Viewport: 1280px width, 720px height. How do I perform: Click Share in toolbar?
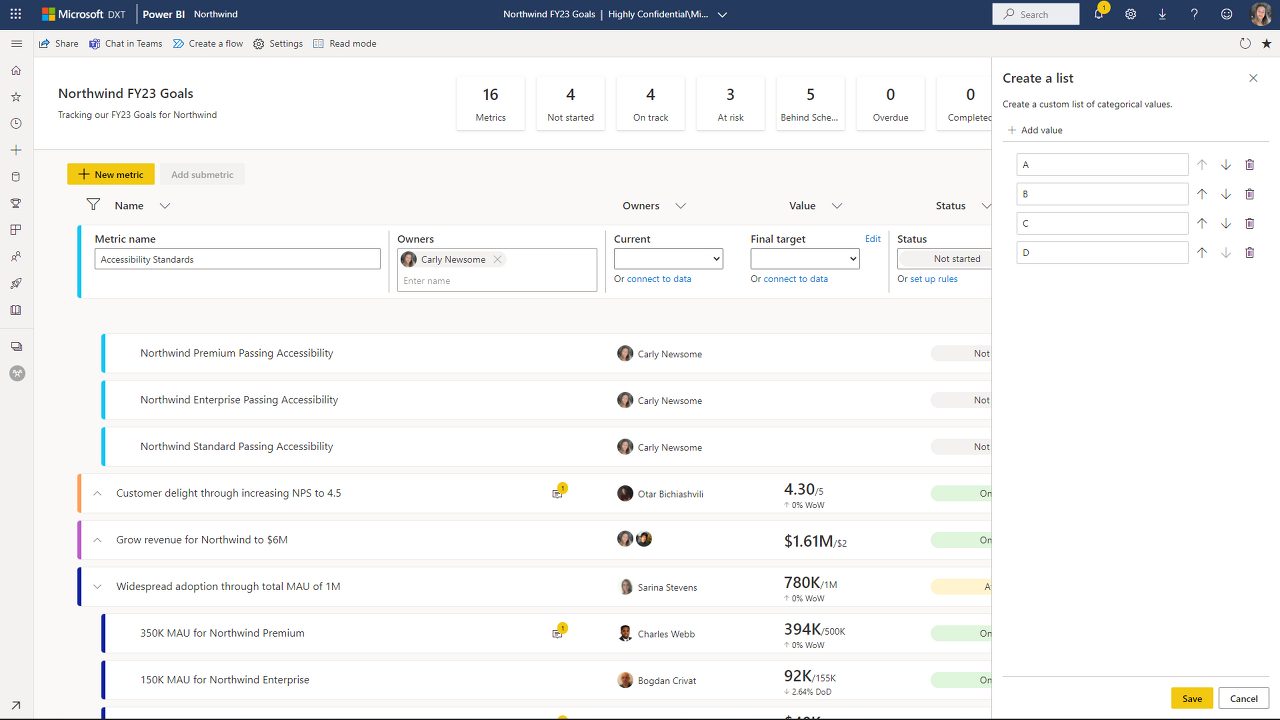tap(58, 44)
